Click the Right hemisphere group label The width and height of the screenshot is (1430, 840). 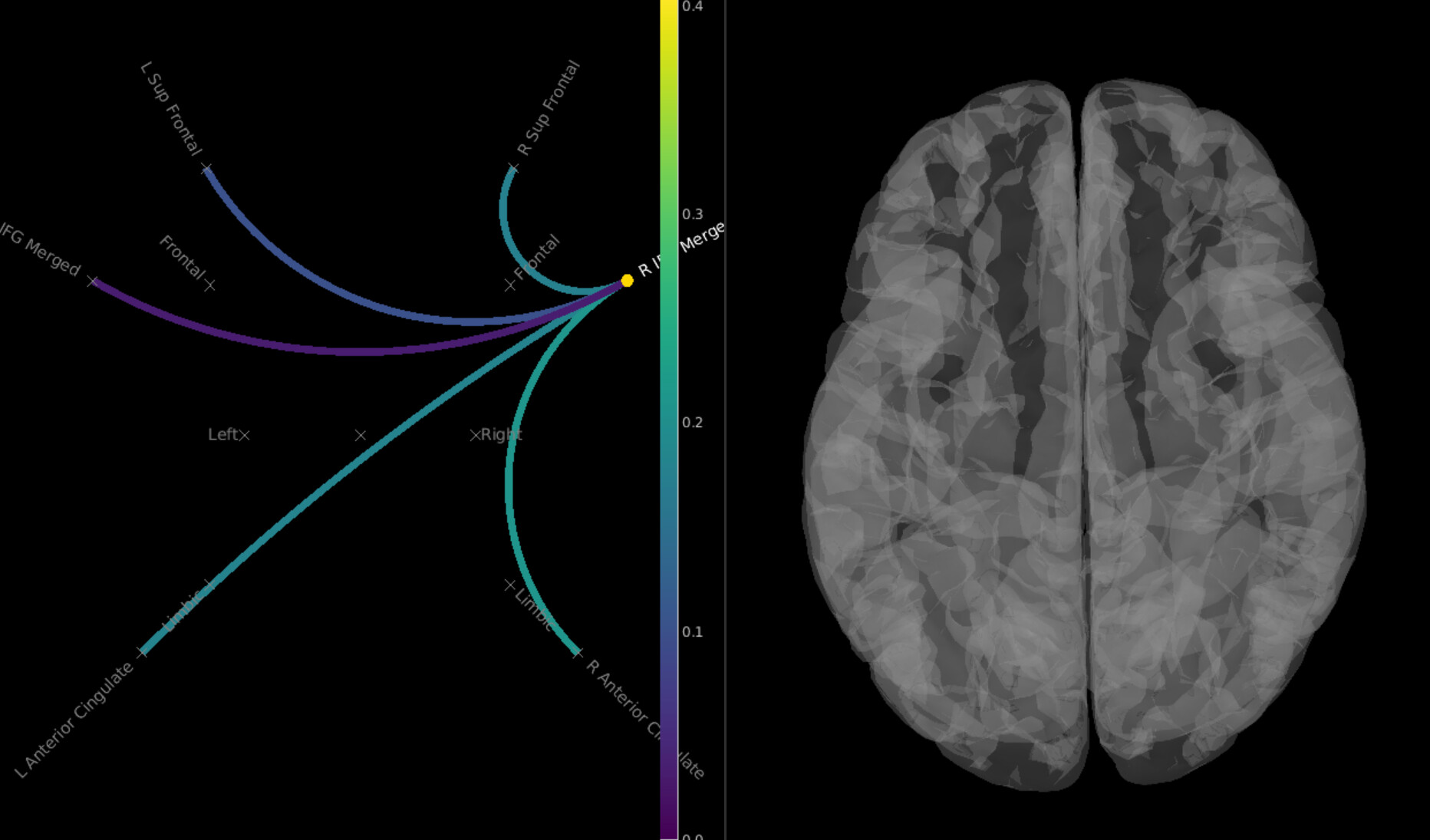pos(501,434)
